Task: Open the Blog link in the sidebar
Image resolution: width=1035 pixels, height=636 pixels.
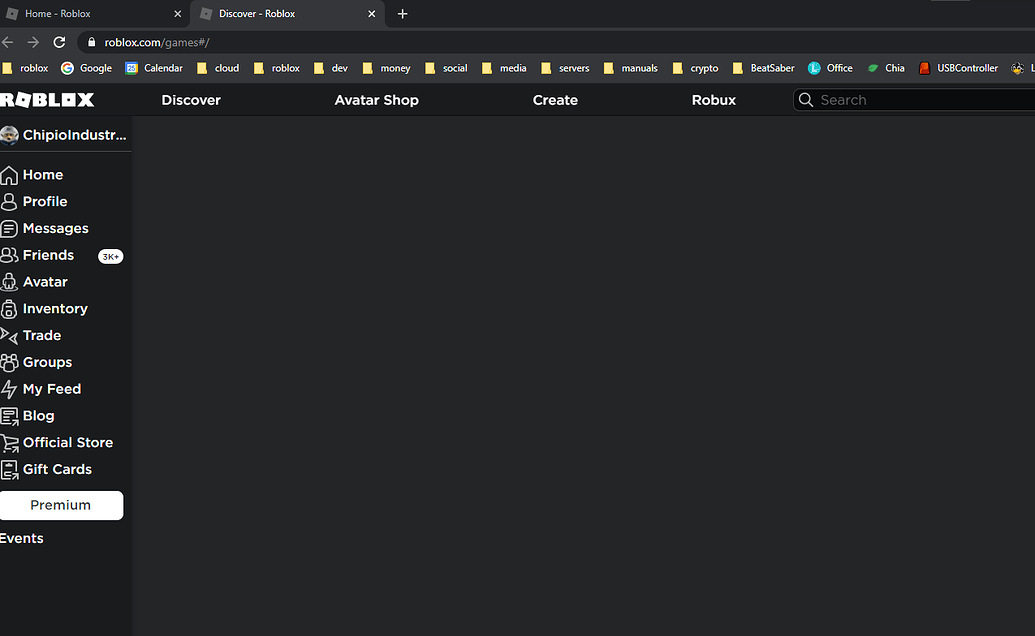Action: [x=38, y=415]
